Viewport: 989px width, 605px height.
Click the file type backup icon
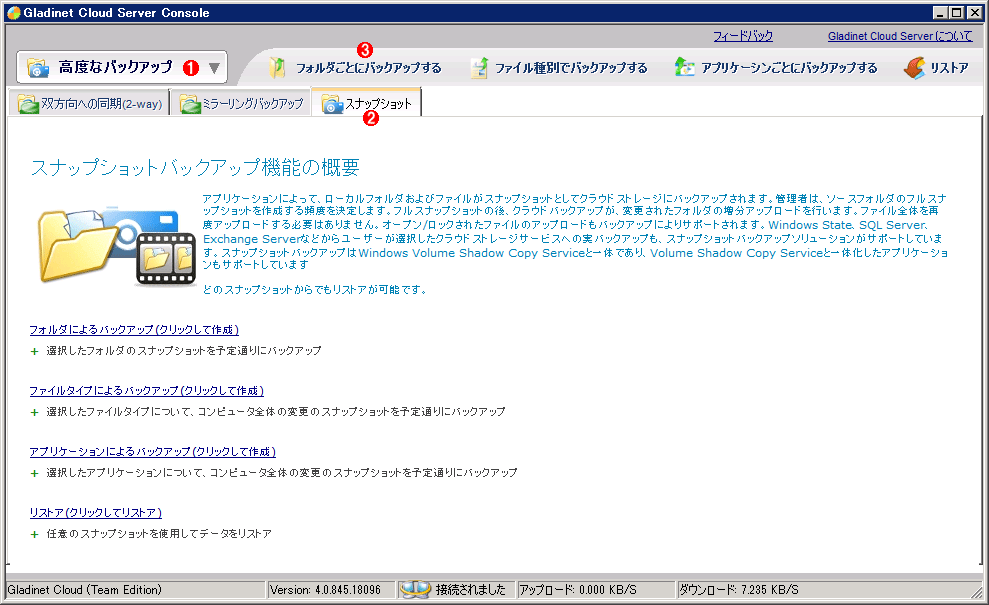point(479,68)
